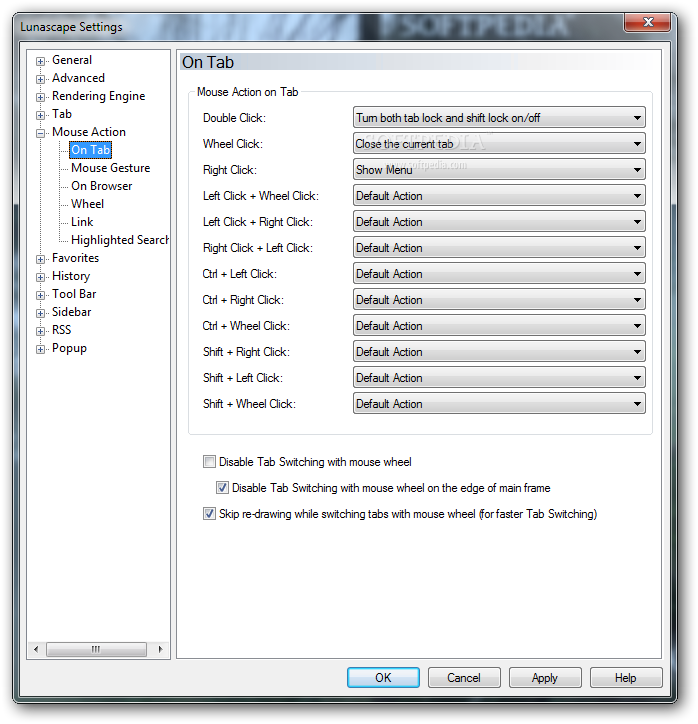The image size is (698, 724).
Task: Click the Apply button
Action: (545, 677)
